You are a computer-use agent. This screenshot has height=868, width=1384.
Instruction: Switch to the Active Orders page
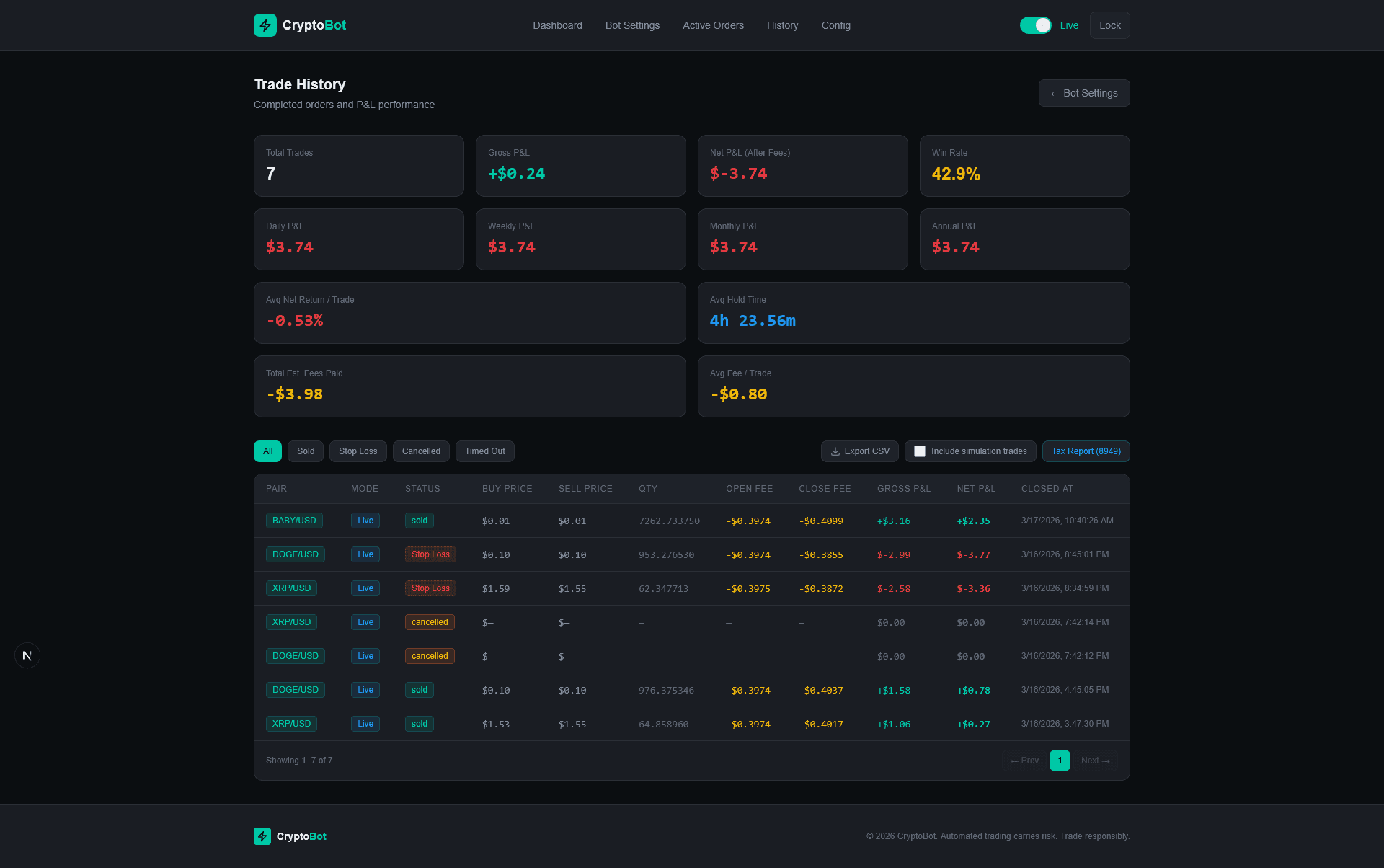(x=713, y=25)
